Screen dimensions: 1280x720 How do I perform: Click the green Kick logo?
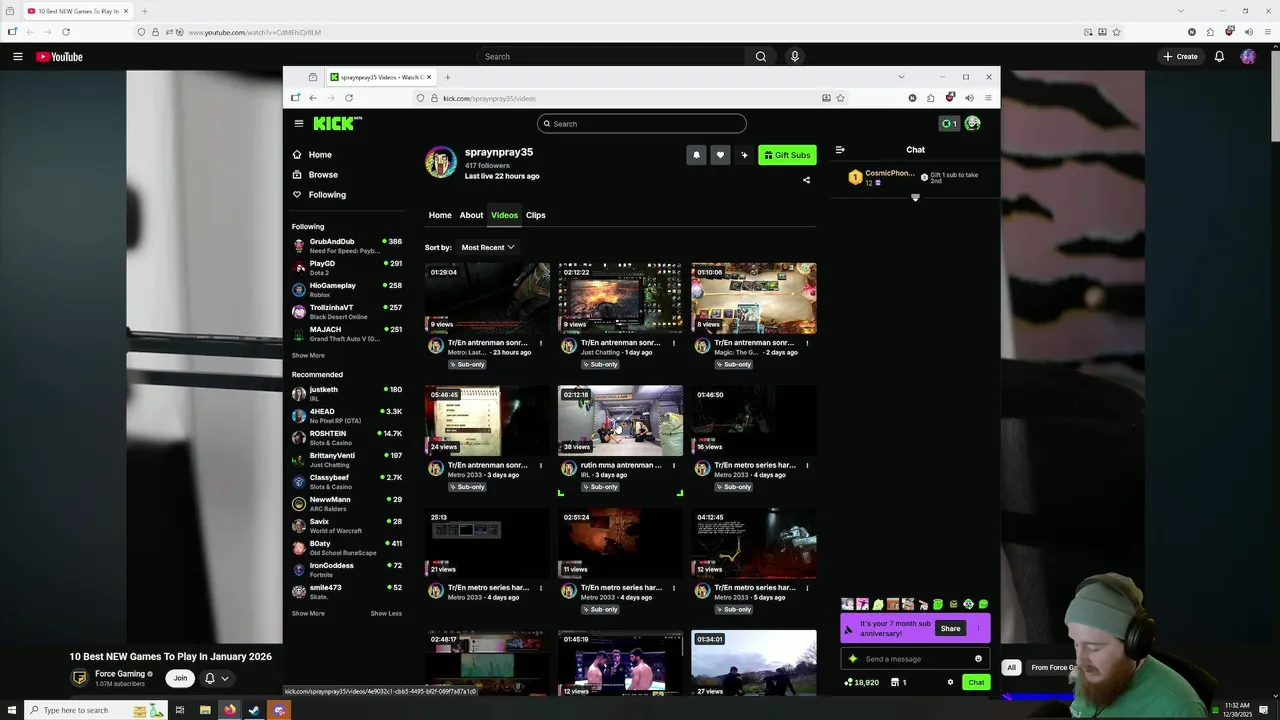coord(337,123)
